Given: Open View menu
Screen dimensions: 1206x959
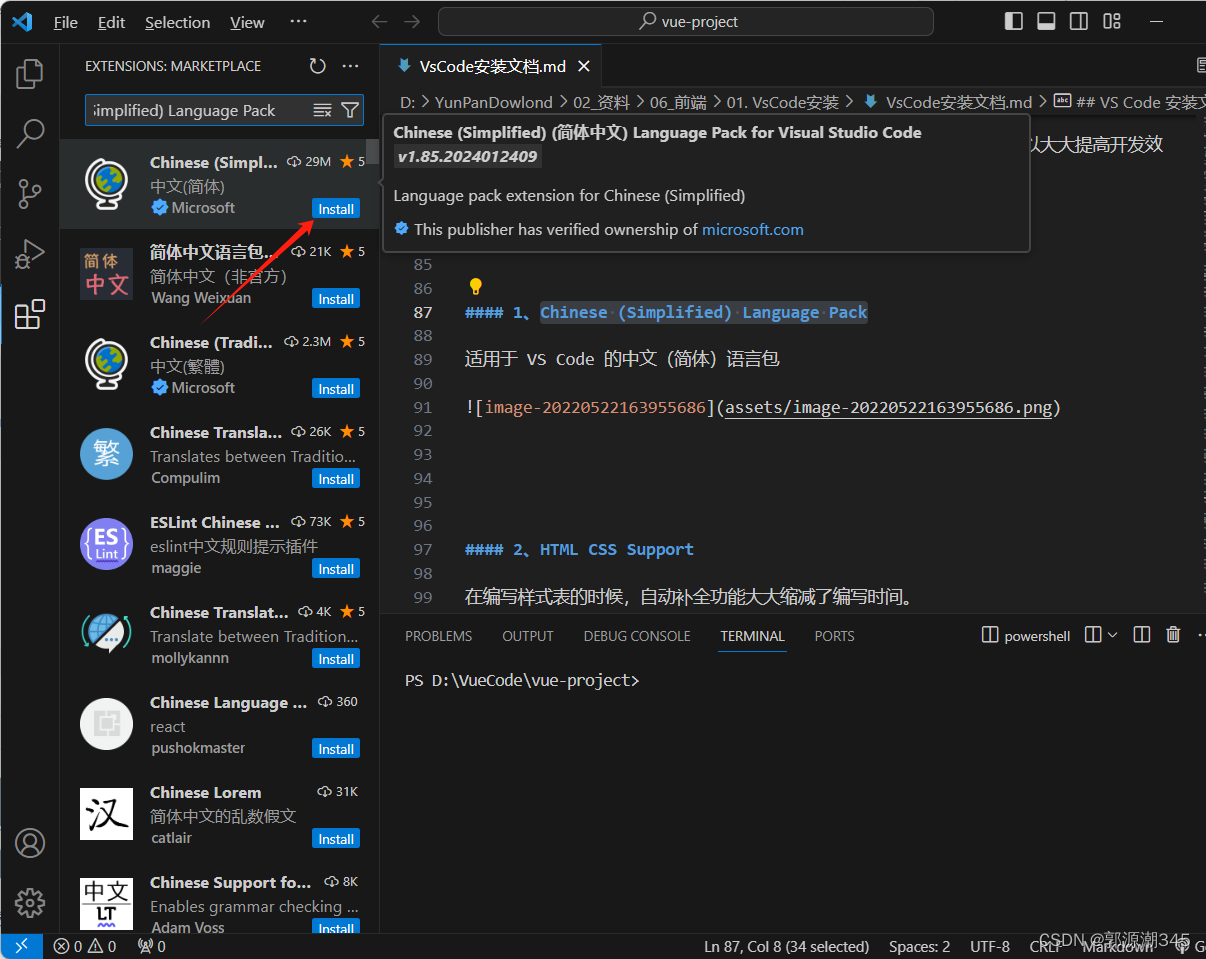Looking at the screenshot, I should [x=247, y=22].
